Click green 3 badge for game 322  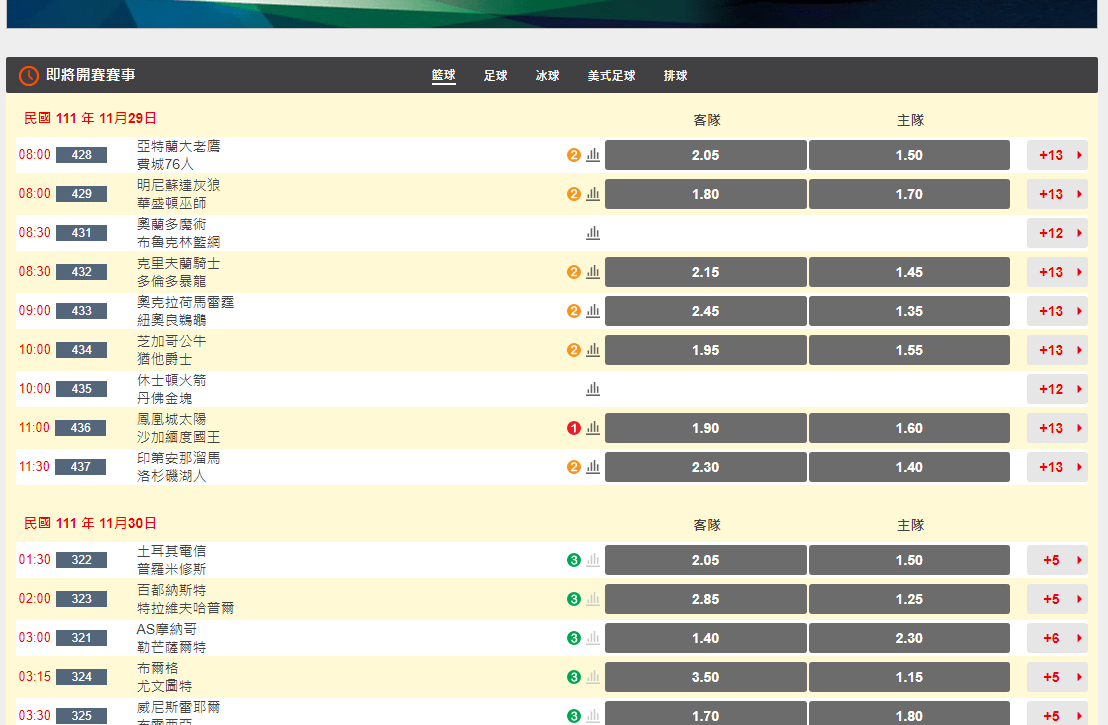[574, 560]
